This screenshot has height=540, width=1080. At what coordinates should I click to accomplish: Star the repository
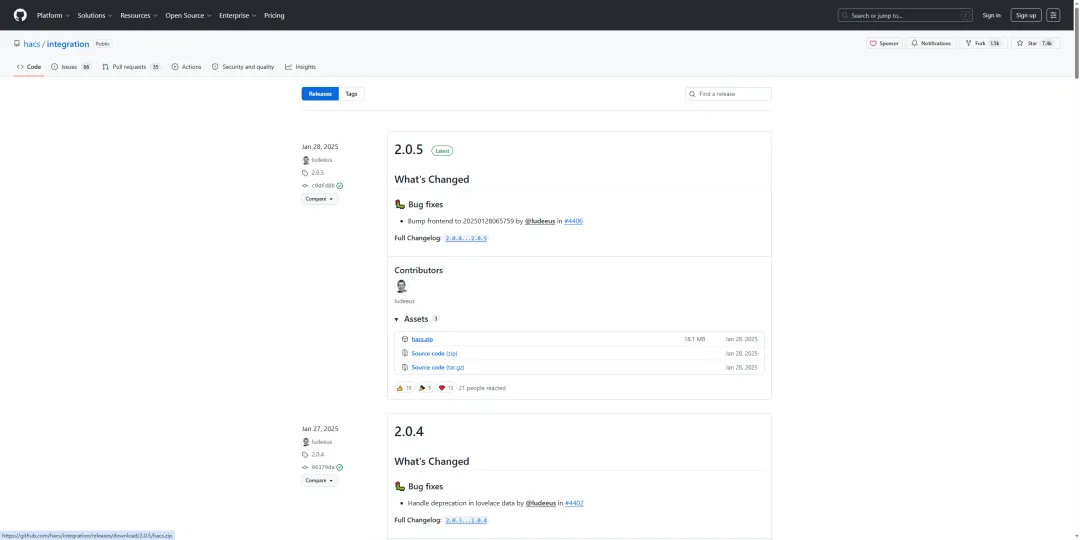(x=1035, y=43)
